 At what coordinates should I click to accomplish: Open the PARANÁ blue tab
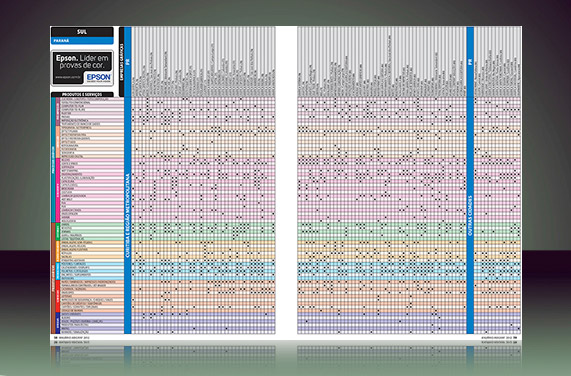click(x=82, y=41)
